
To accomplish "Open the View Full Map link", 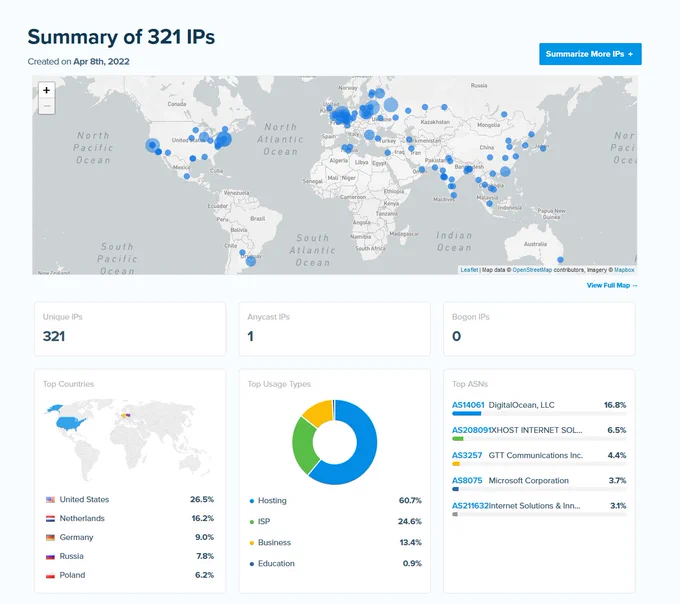I will point(612,285).
